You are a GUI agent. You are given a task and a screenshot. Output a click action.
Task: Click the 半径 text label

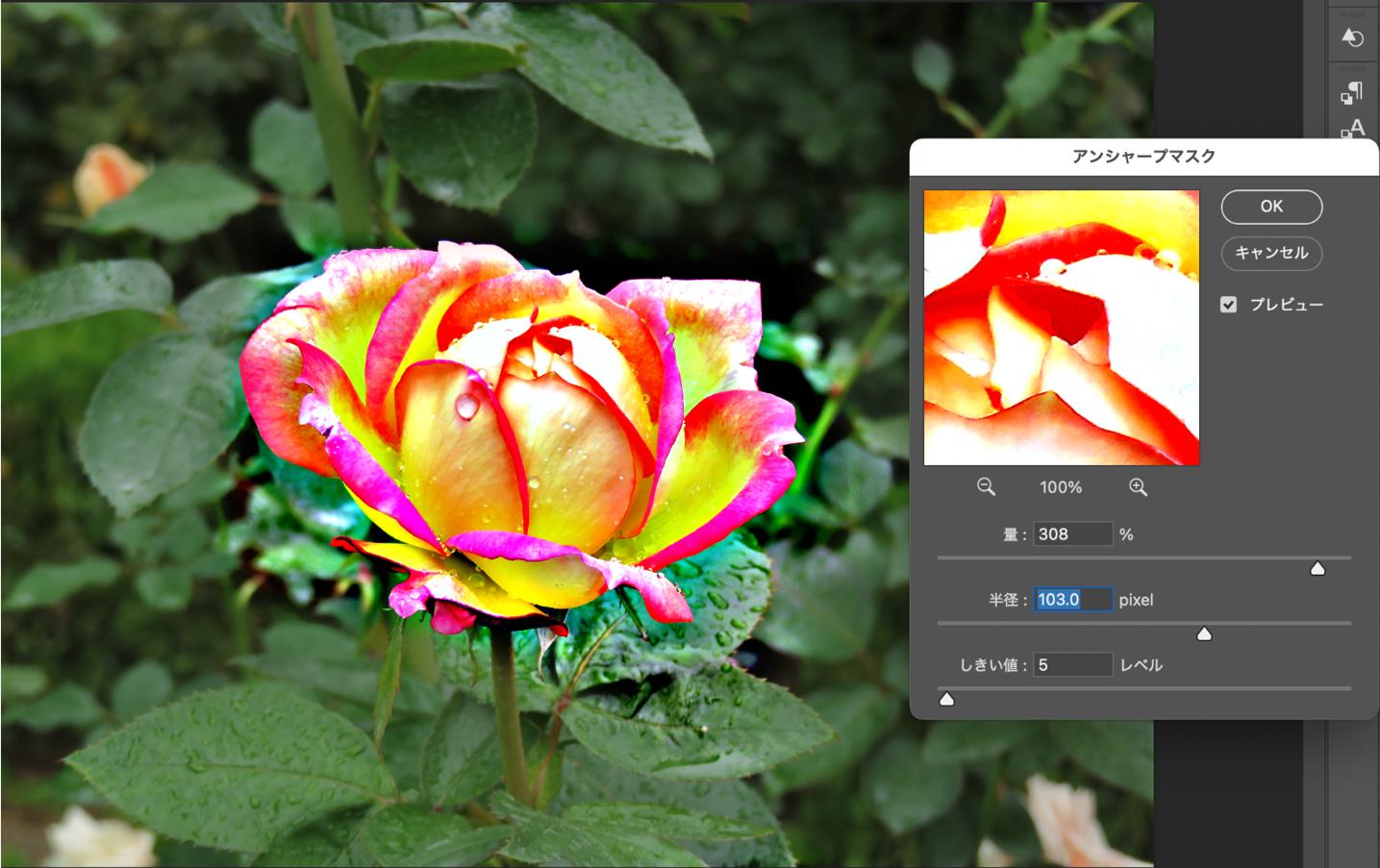[x=1003, y=600]
